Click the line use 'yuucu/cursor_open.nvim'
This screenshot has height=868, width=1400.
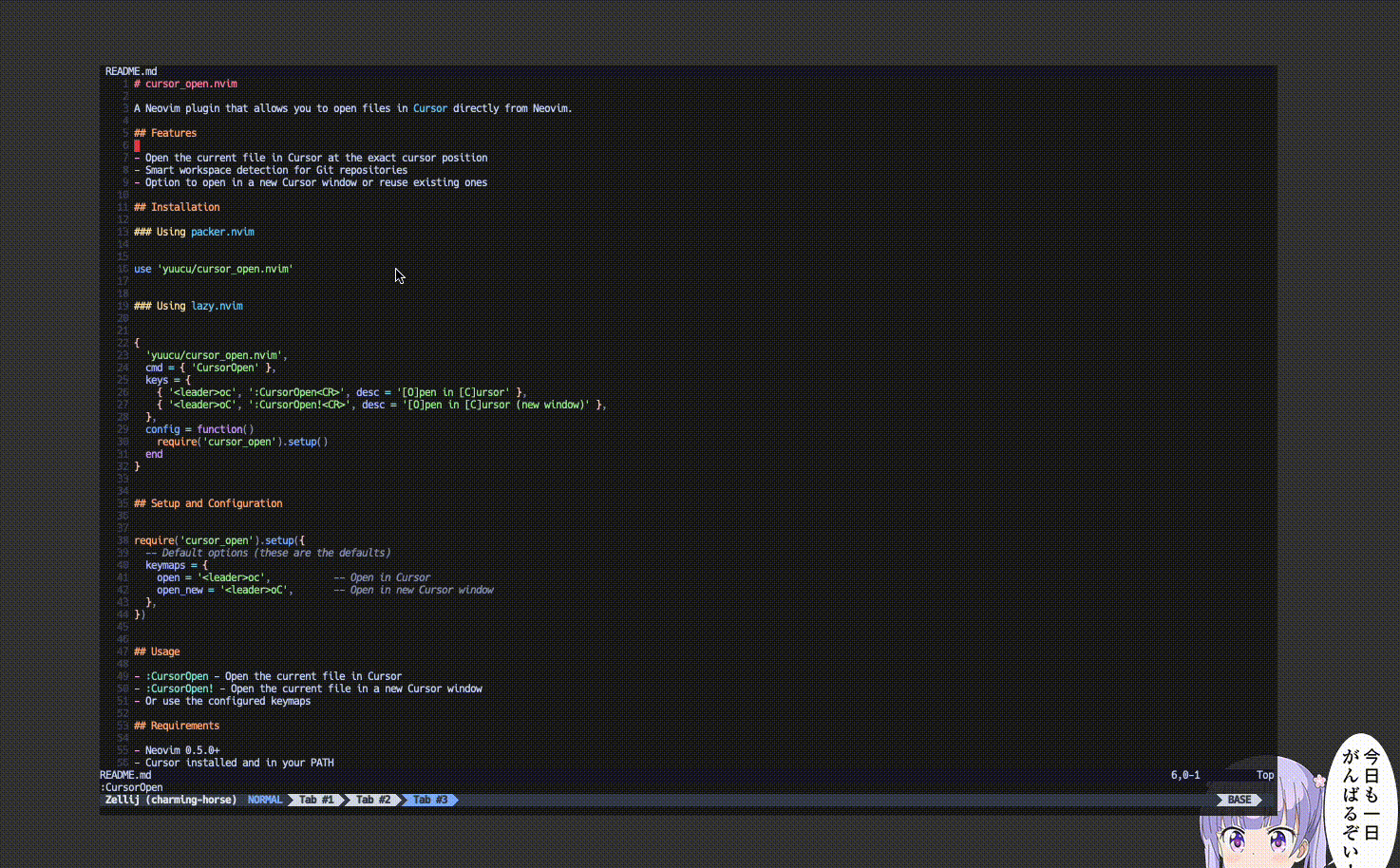[214, 269]
